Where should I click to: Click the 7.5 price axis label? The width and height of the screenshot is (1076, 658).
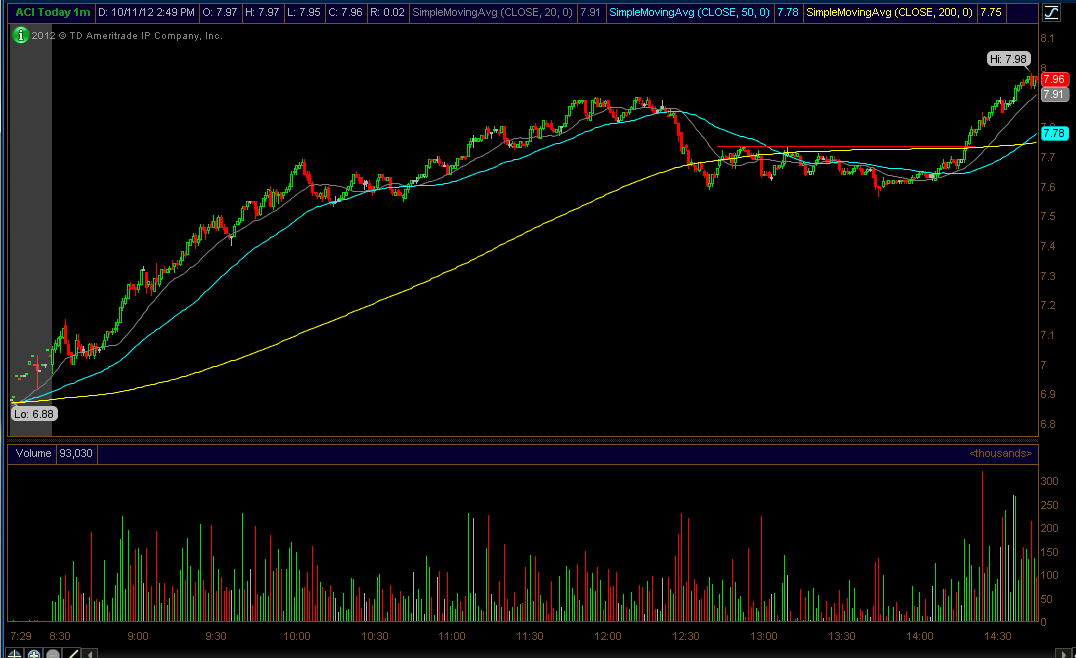[x=1048, y=216]
